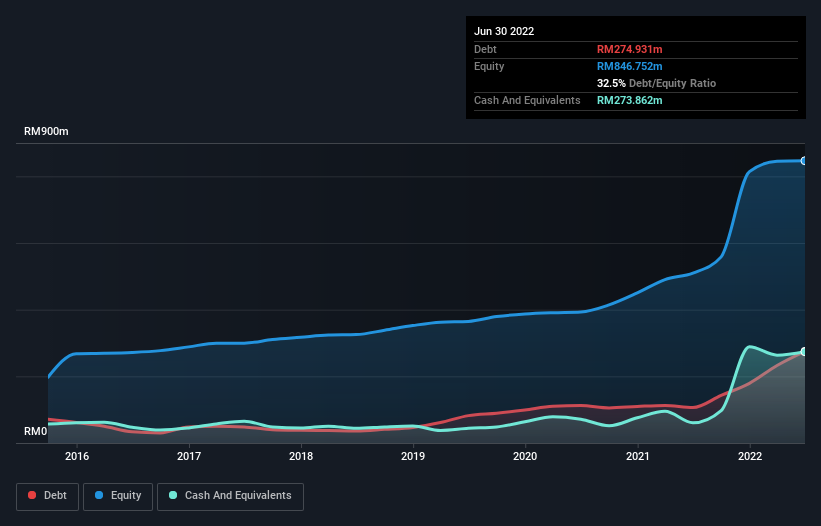Click the RM0 y-axis label
Image resolution: width=821 pixels, height=526 pixels.
tap(36, 431)
